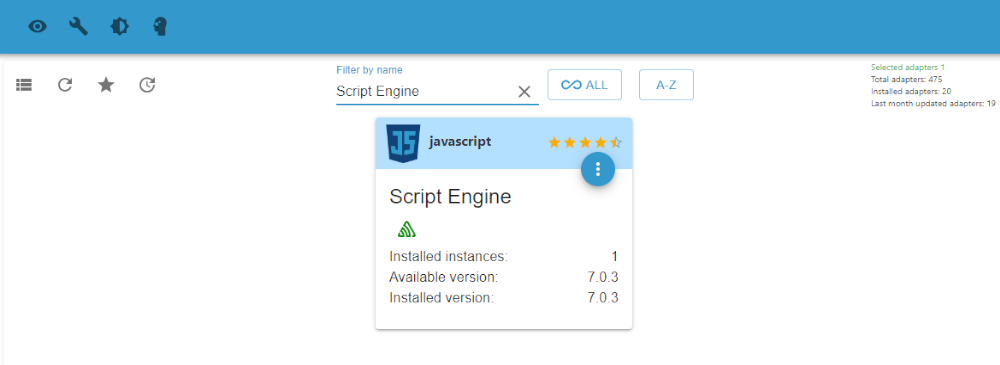Click the head profile icon in header
This screenshot has height=365, width=1000.
click(160, 27)
